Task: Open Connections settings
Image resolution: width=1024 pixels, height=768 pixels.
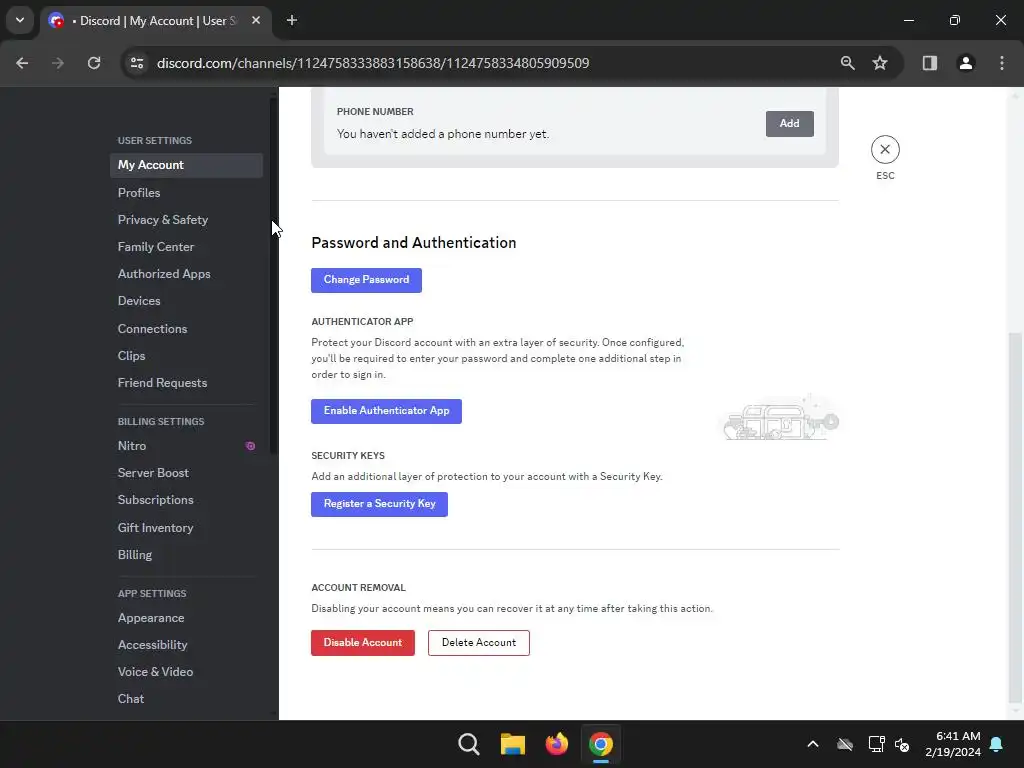Action: [x=186, y=329]
